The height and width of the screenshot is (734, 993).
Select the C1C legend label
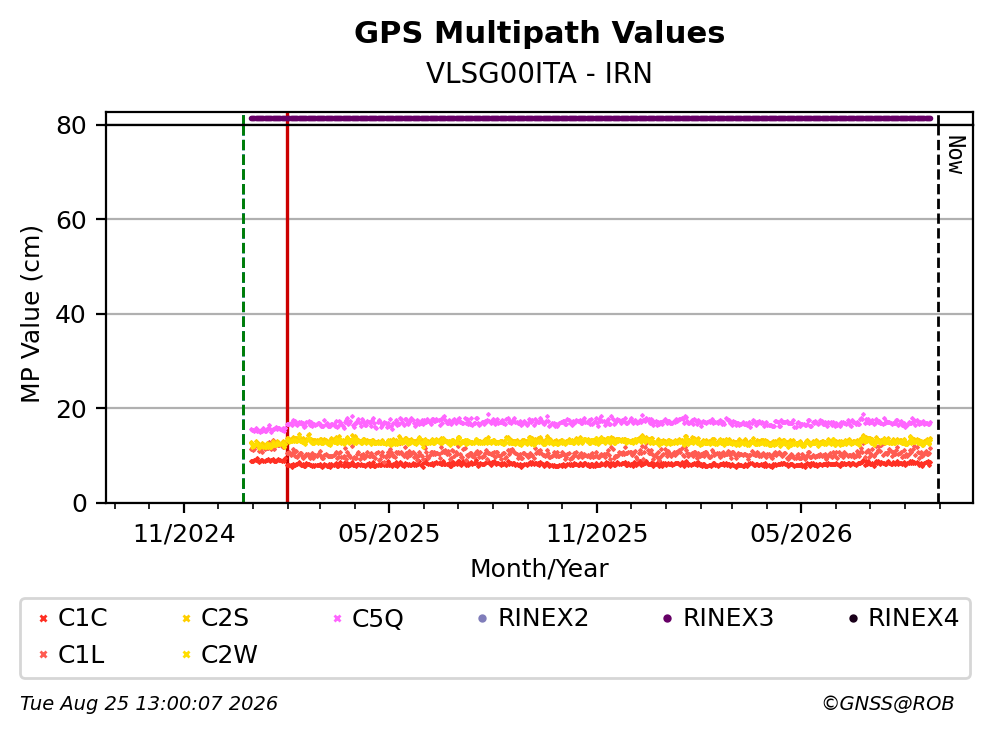pyautogui.click(x=82, y=617)
